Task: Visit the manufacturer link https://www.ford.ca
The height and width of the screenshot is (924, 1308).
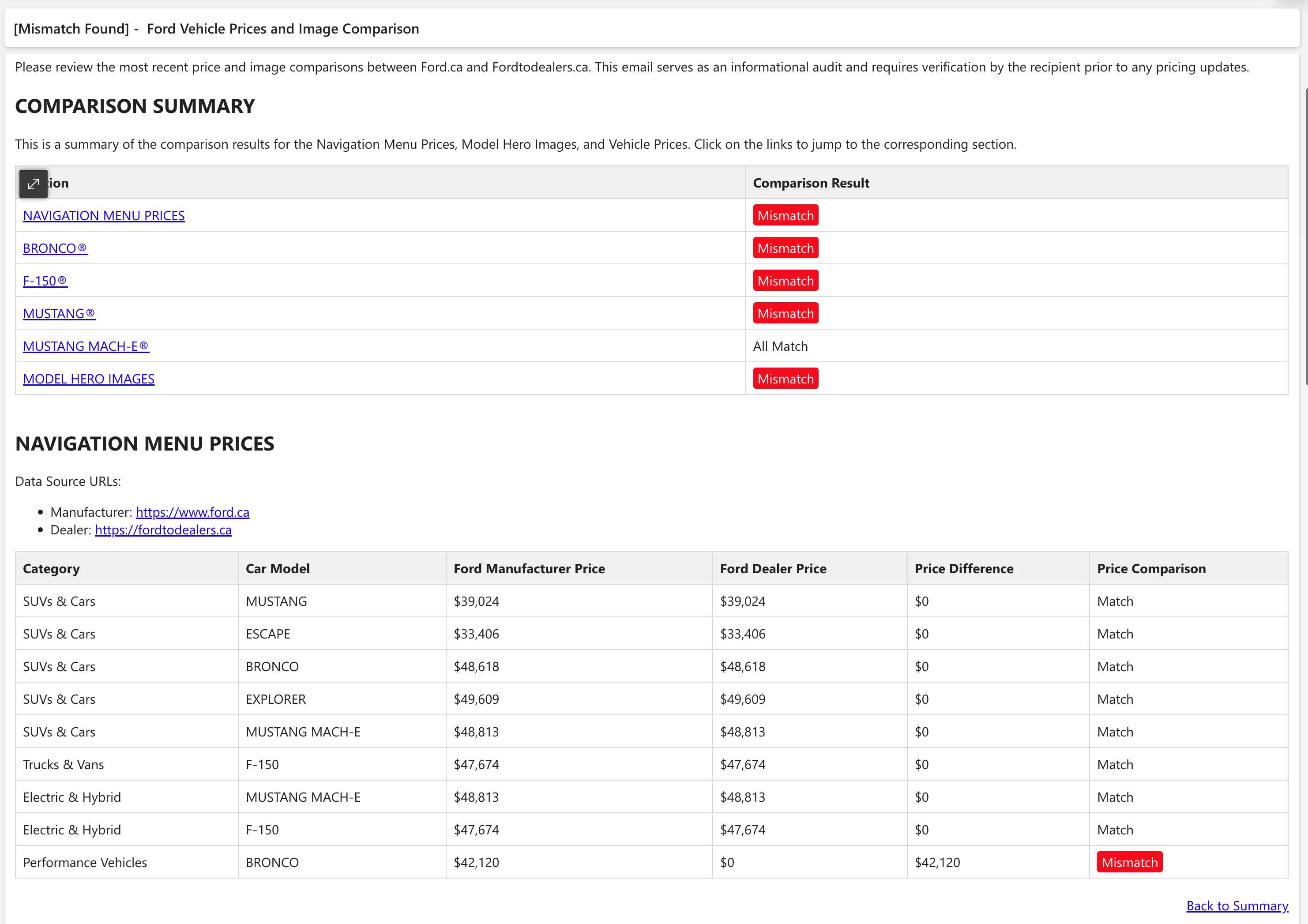Action: [192, 511]
